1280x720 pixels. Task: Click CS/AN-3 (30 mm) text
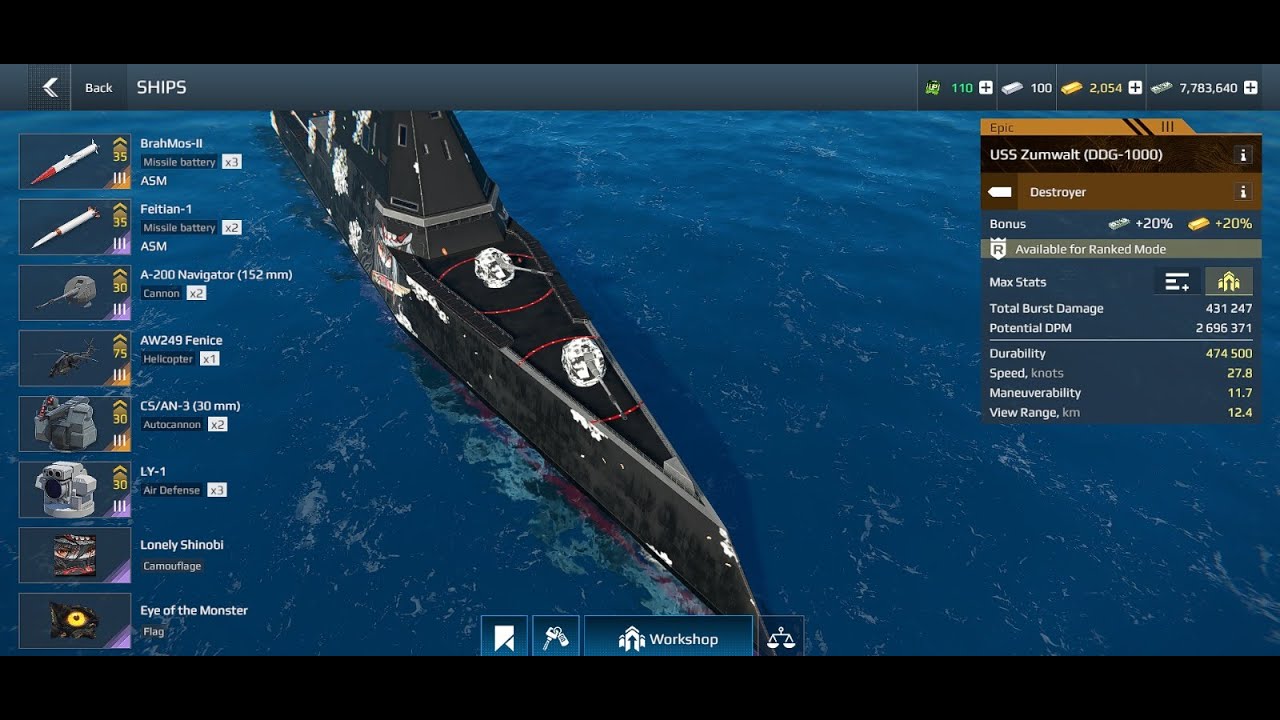[x=190, y=406]
